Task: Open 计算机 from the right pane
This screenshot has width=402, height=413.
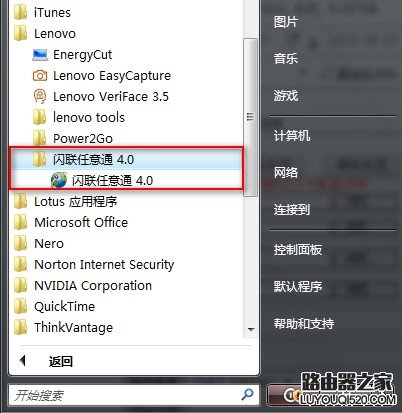Action: click(x=292, y=136)
